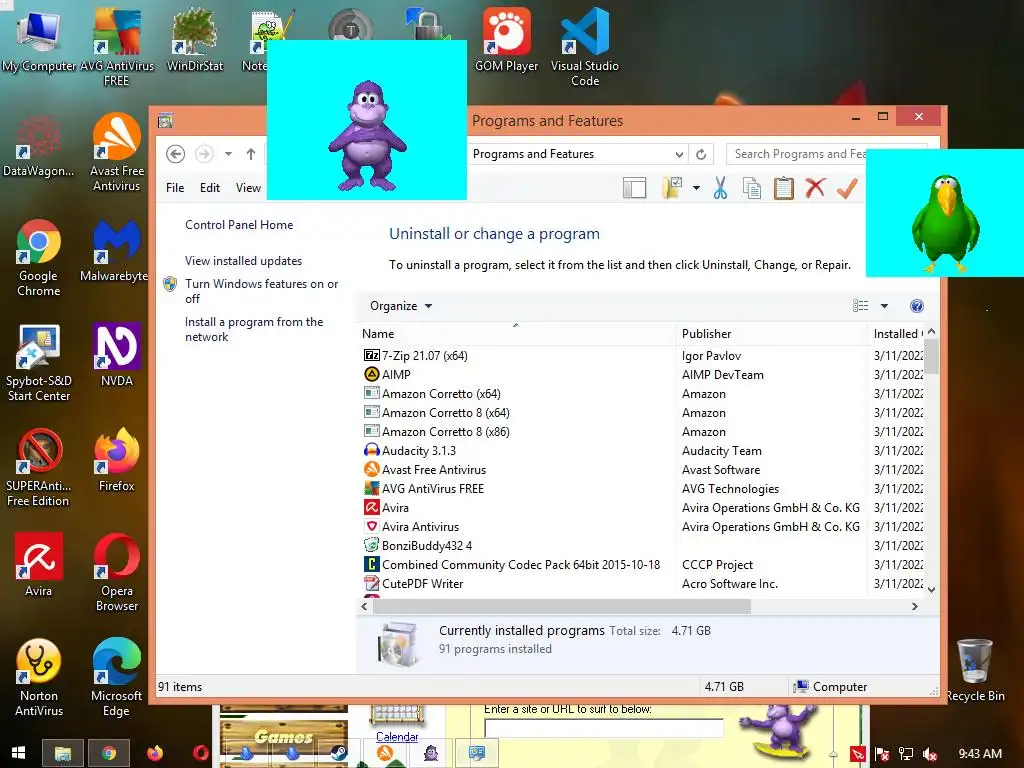Open the recent locations dropdown arrow
This screenshot has width=1024, height=768.
[228, 154]
